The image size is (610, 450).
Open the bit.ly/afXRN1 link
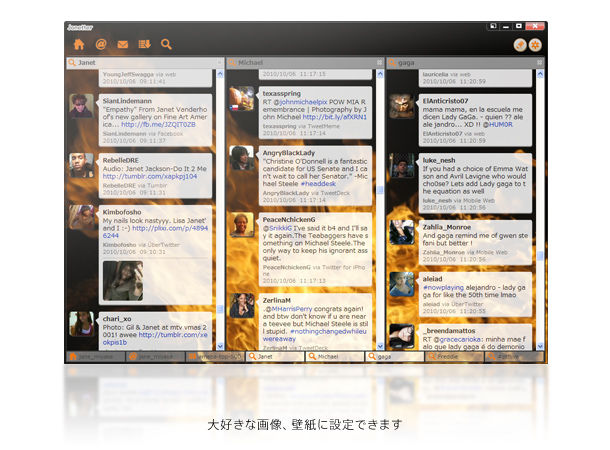[x=335, y=117]
